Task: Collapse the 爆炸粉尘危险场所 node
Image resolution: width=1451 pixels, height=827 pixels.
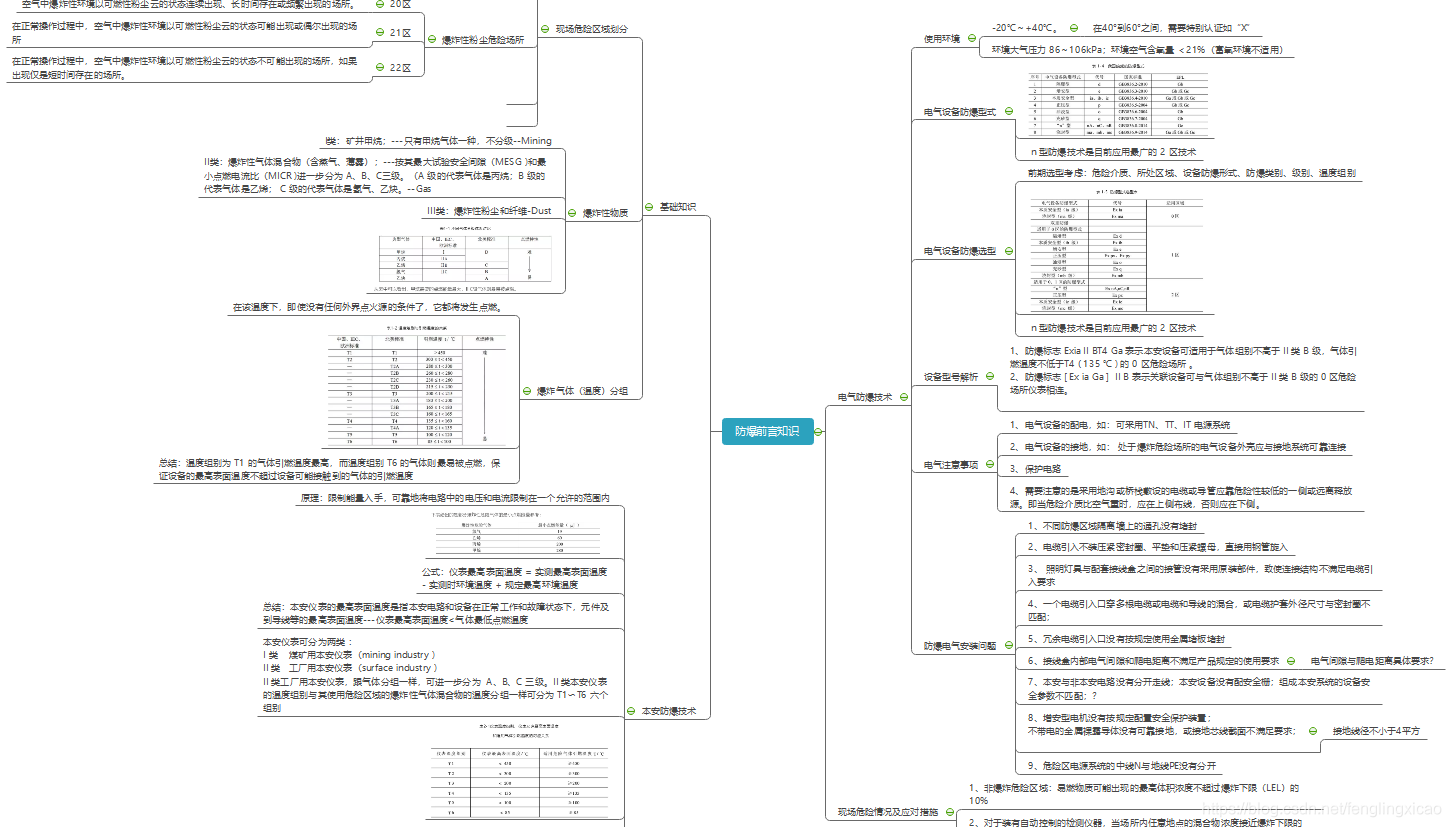Action: coord(433,40)
